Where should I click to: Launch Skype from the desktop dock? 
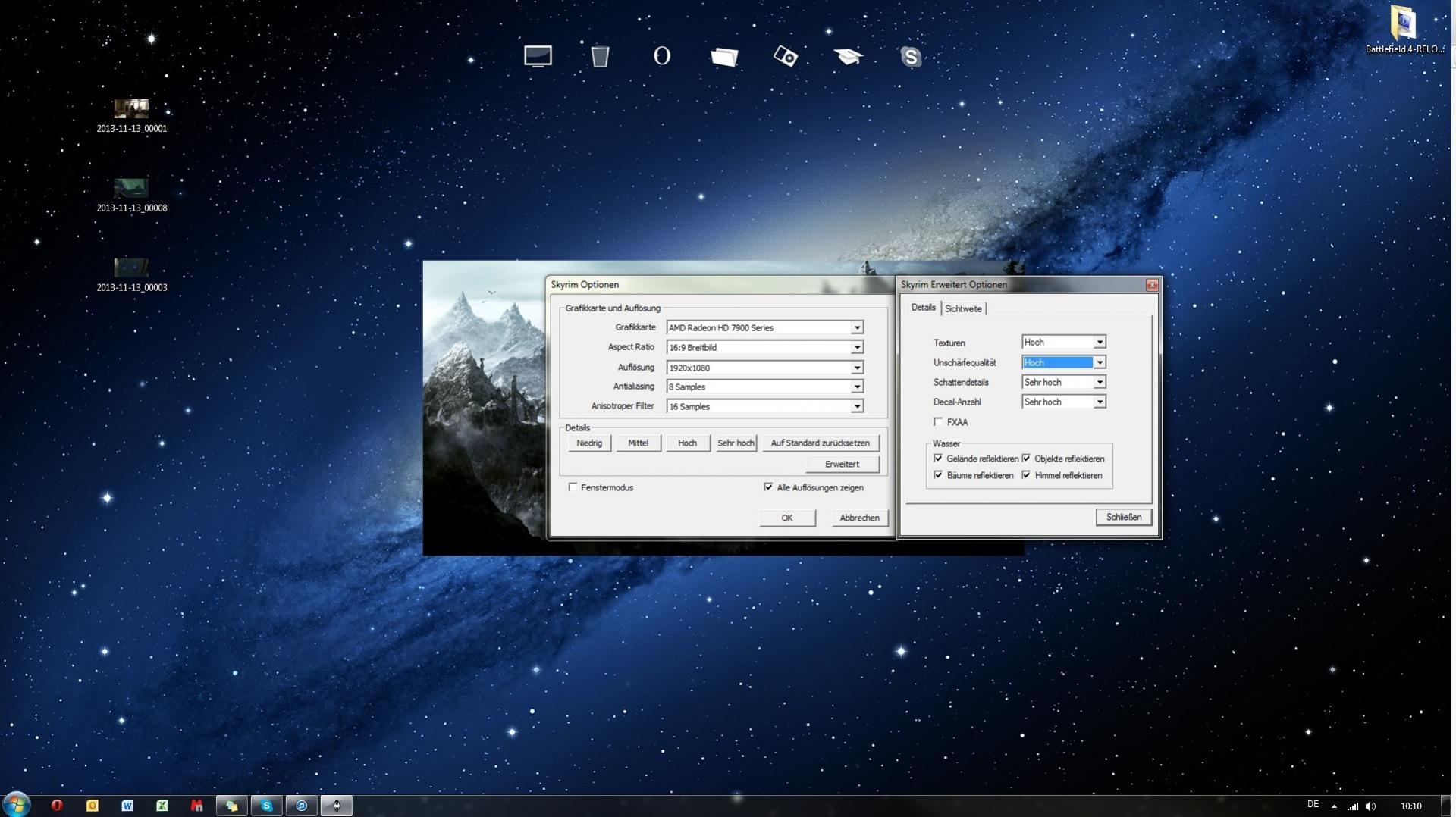click(x=911, y=57)
